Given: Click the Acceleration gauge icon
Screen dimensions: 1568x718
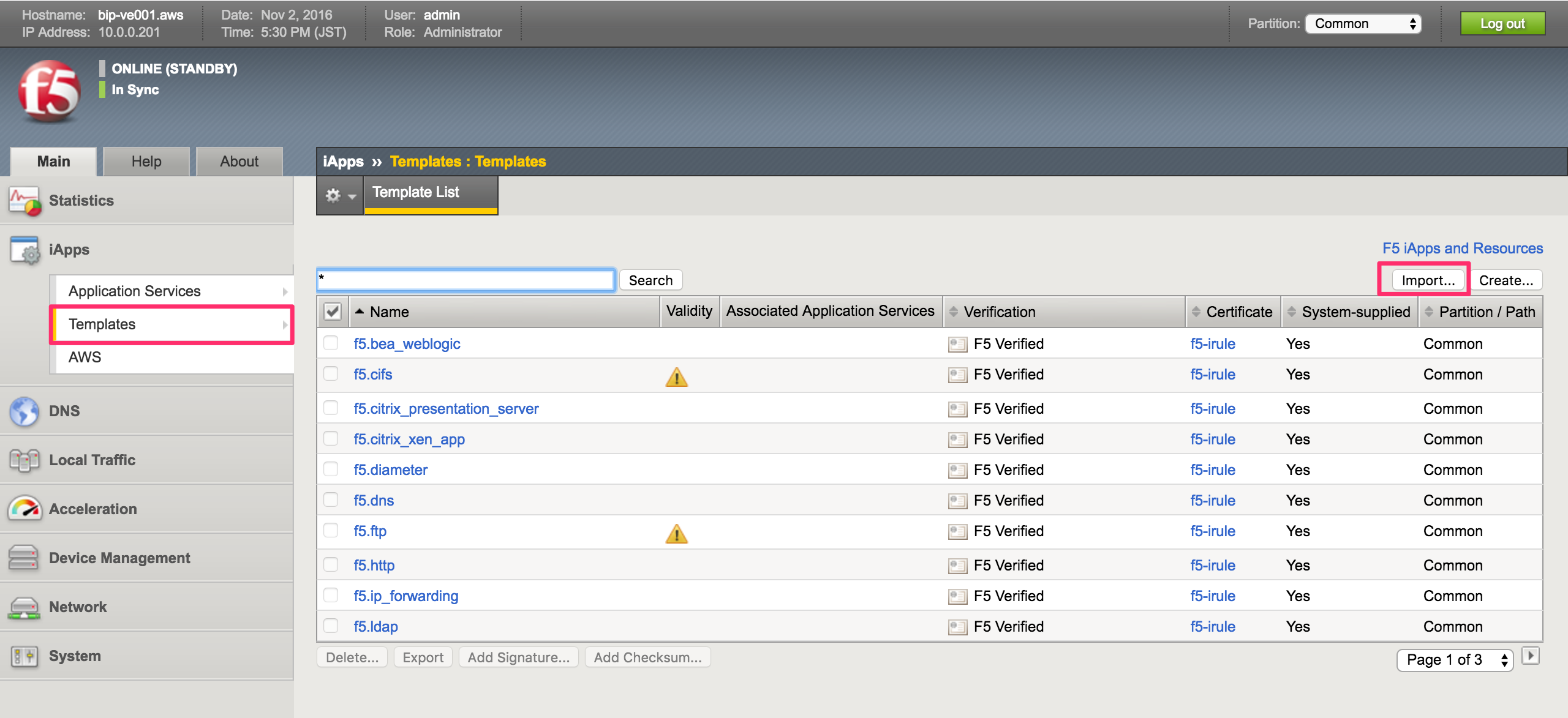Looking at the screenshot, I should coord(24,509).
